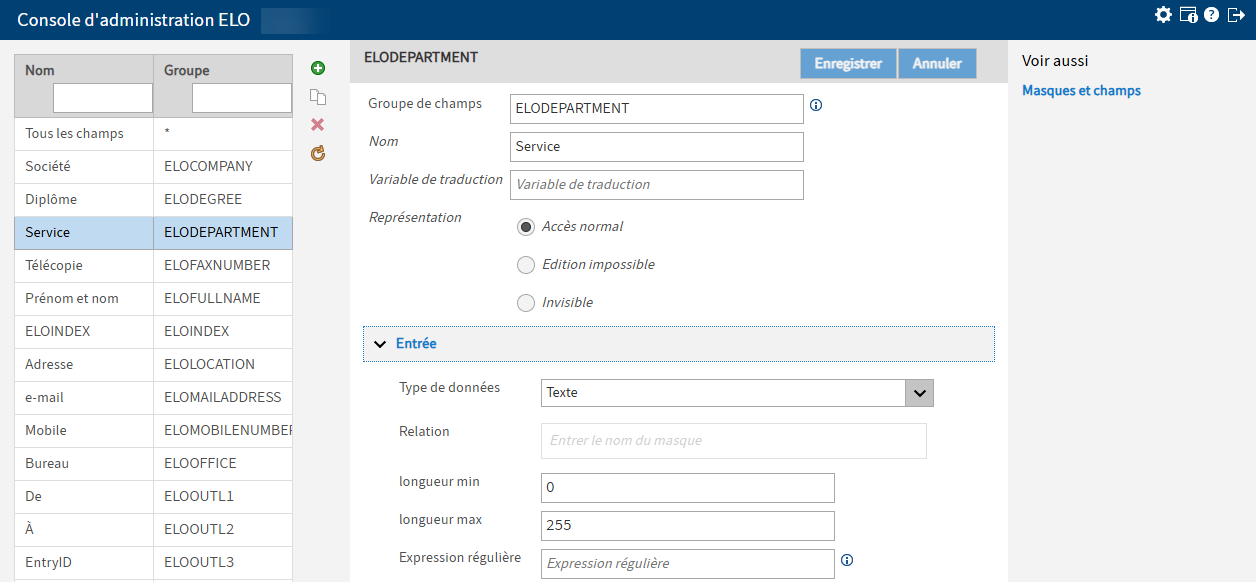
Task: Click info icon beside Expression régulière
Action: click(x=847, y=560)
